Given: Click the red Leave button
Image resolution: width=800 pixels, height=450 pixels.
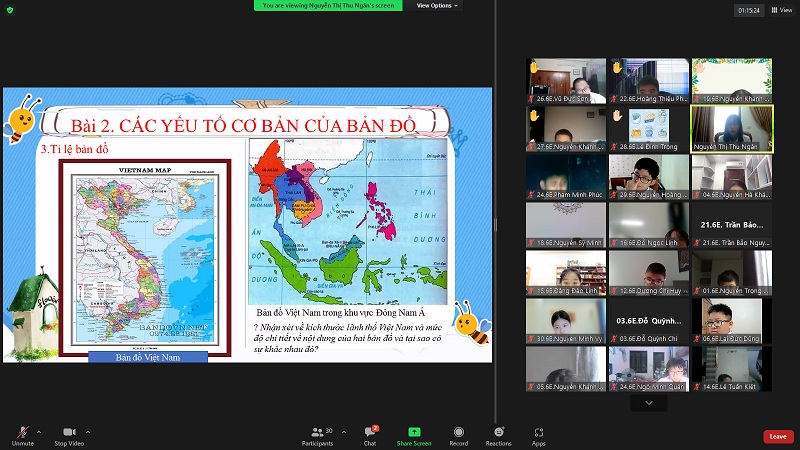Looking at the screenshot, I should click(x=778, y=436).
